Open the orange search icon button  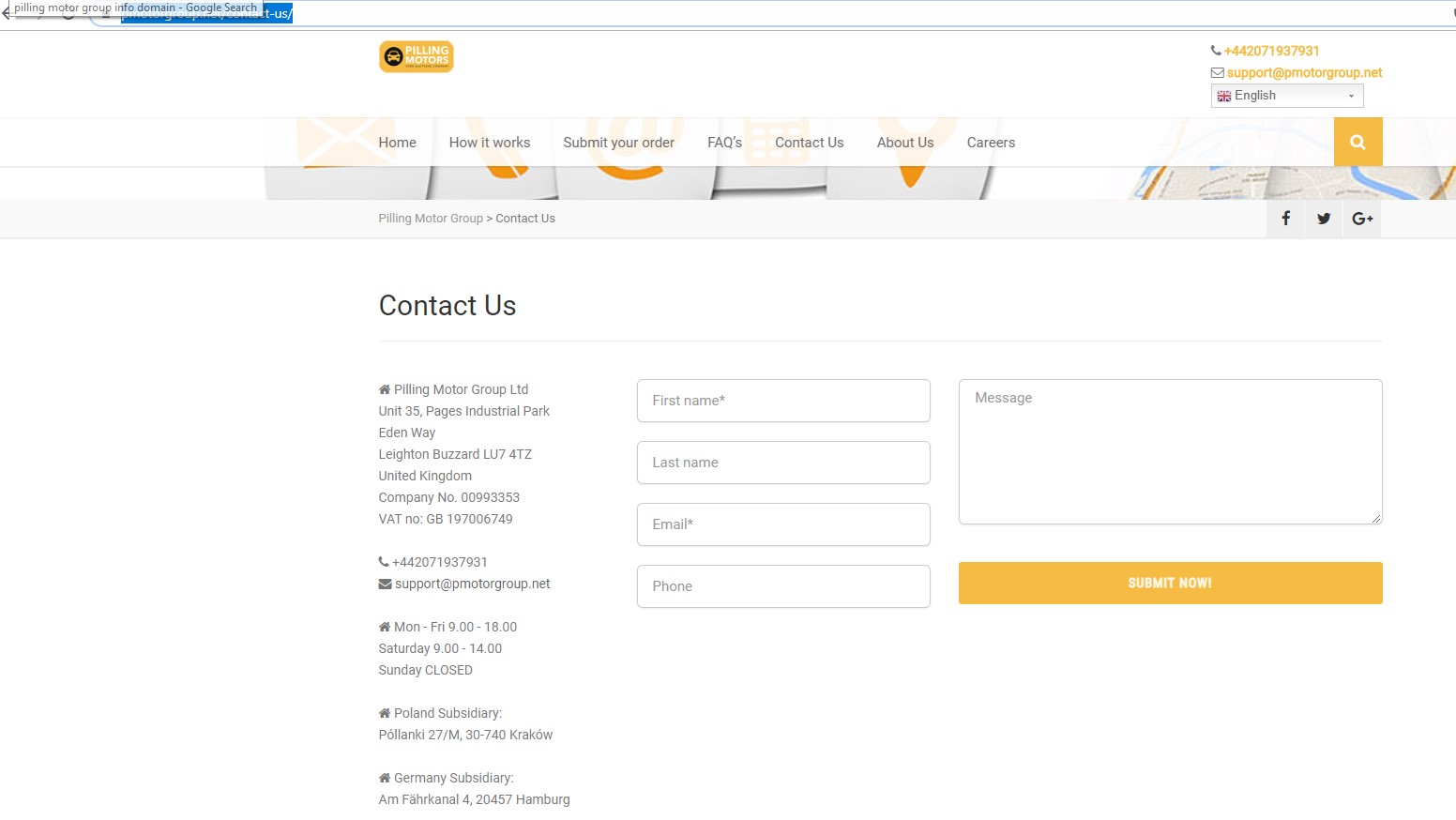[x=1357, y=142]
